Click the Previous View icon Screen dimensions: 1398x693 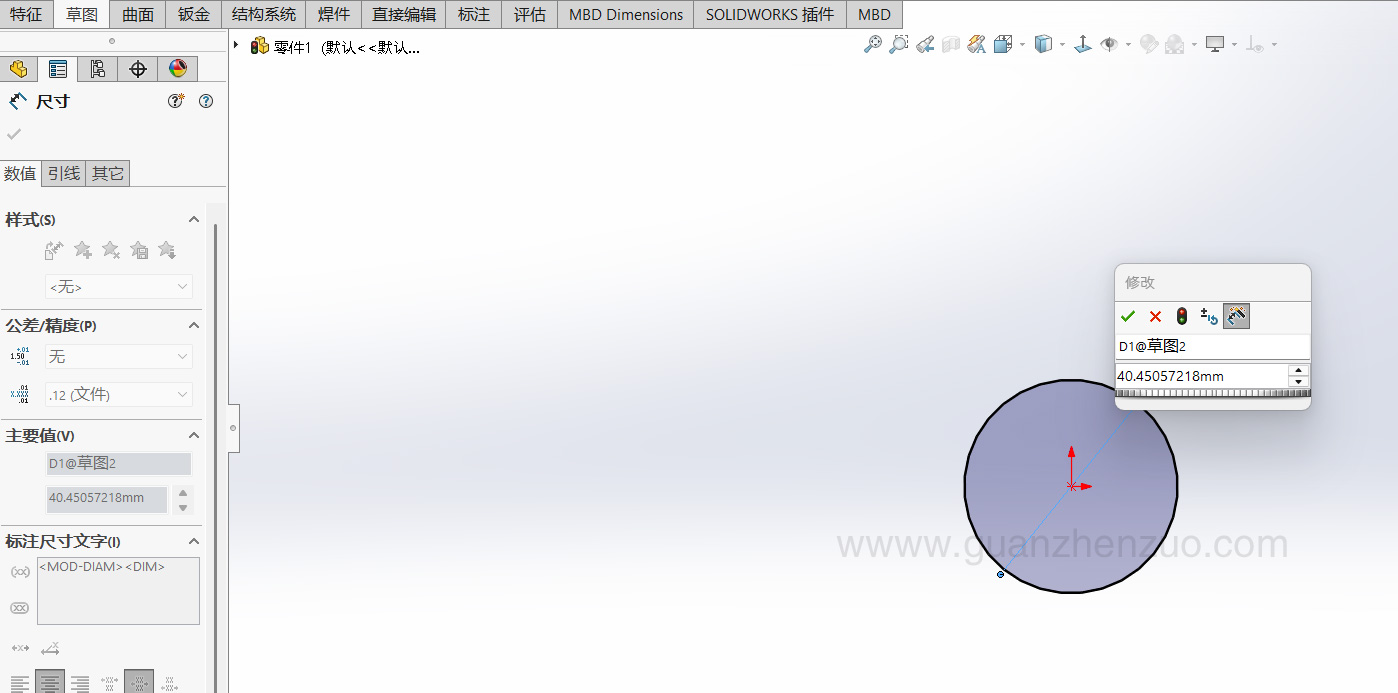925,44
